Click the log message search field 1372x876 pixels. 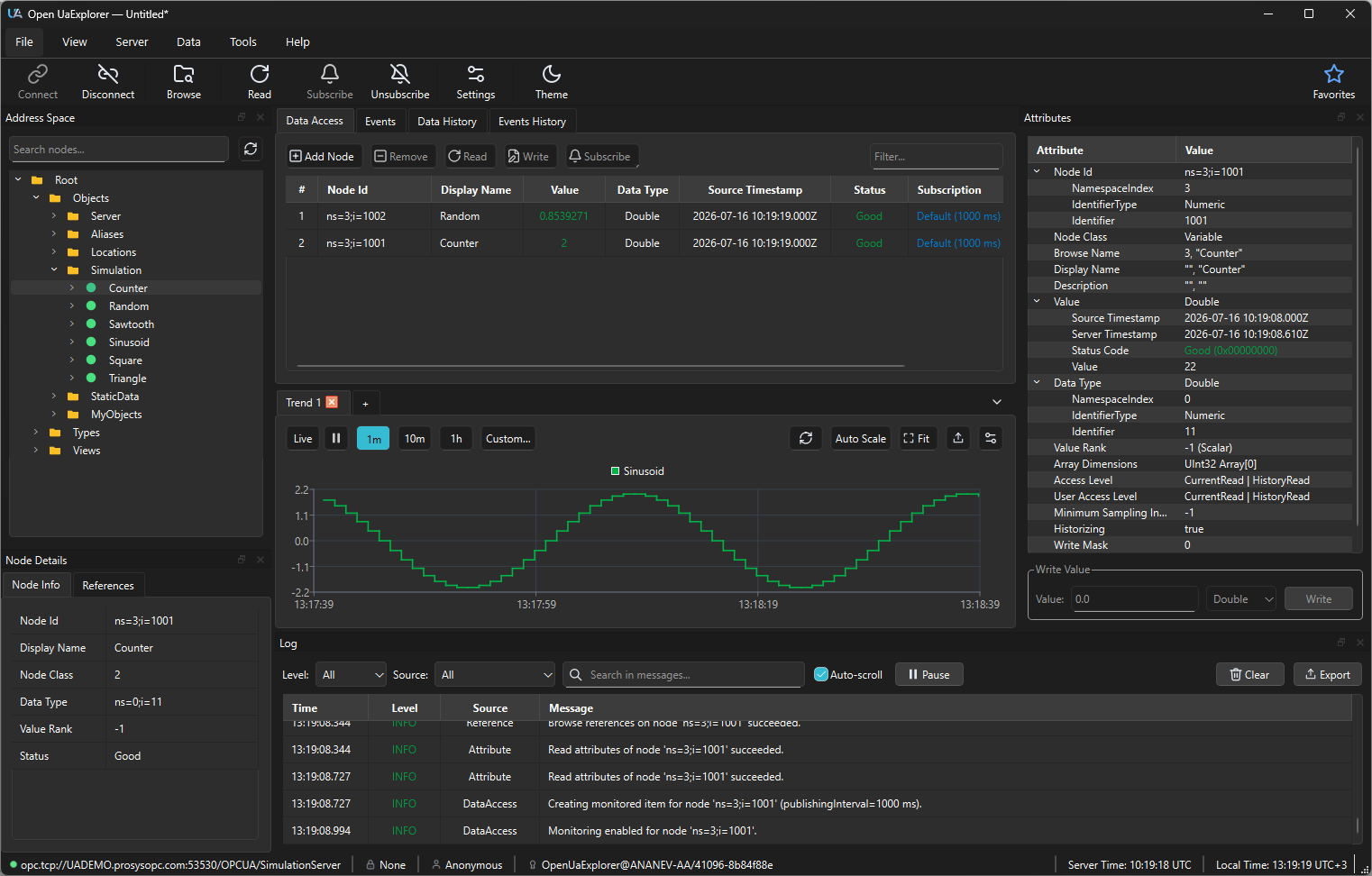point(683,674)
